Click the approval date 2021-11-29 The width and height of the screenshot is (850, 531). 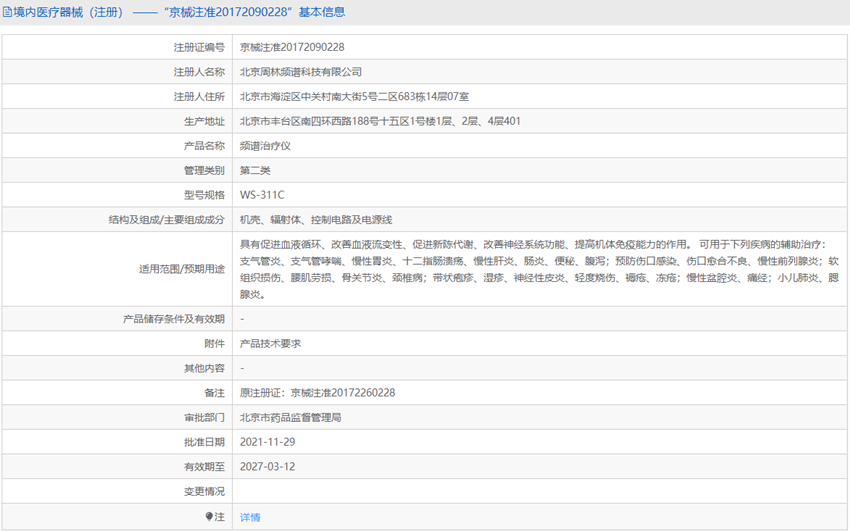click(x=267, y=442)
